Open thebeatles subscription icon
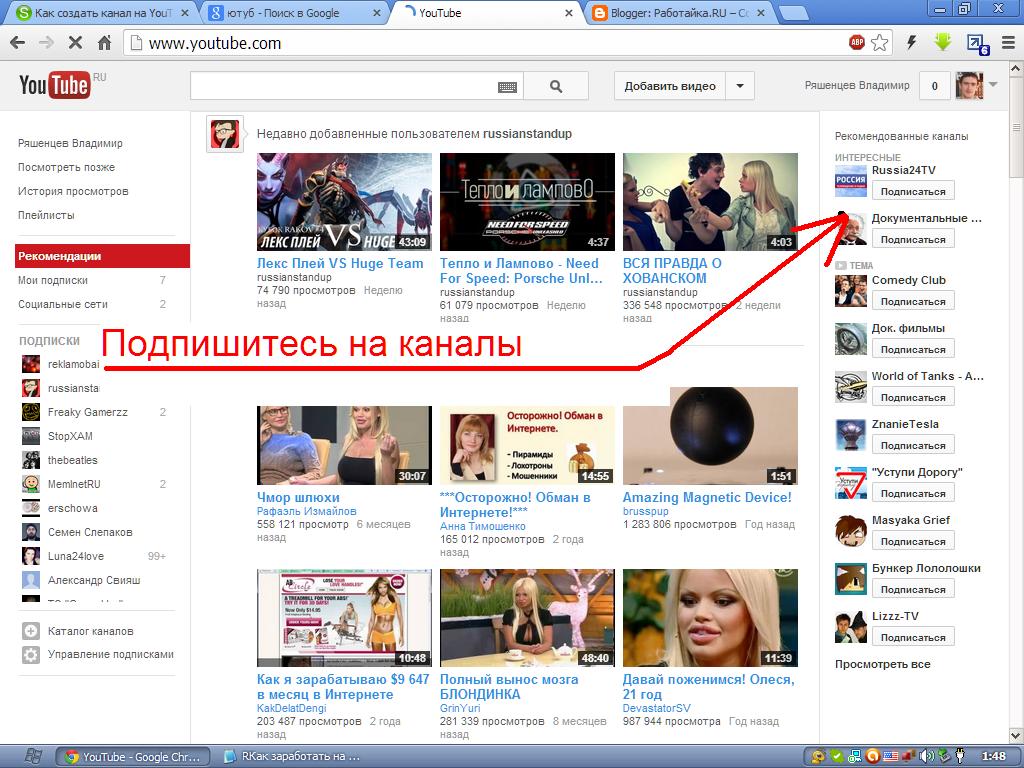Viewport: 1024px width, 768px height. tap(31, 460)
